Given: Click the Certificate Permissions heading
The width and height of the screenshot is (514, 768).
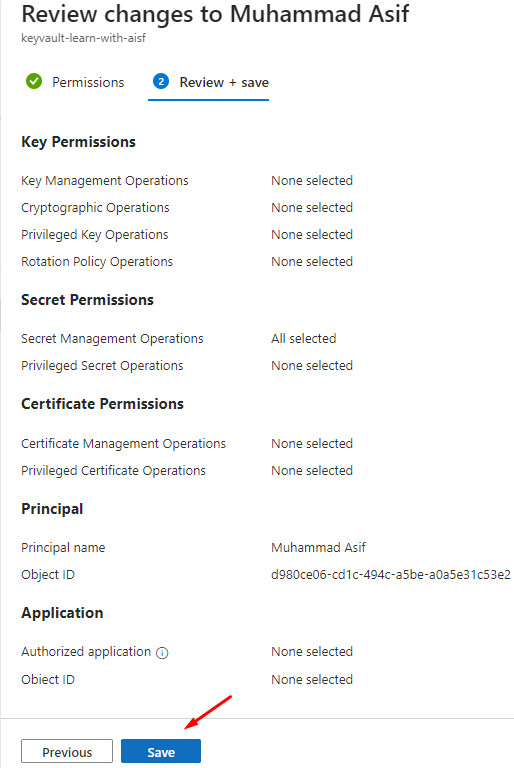Looking at the screenshot, I should click(x=102, y=404).
